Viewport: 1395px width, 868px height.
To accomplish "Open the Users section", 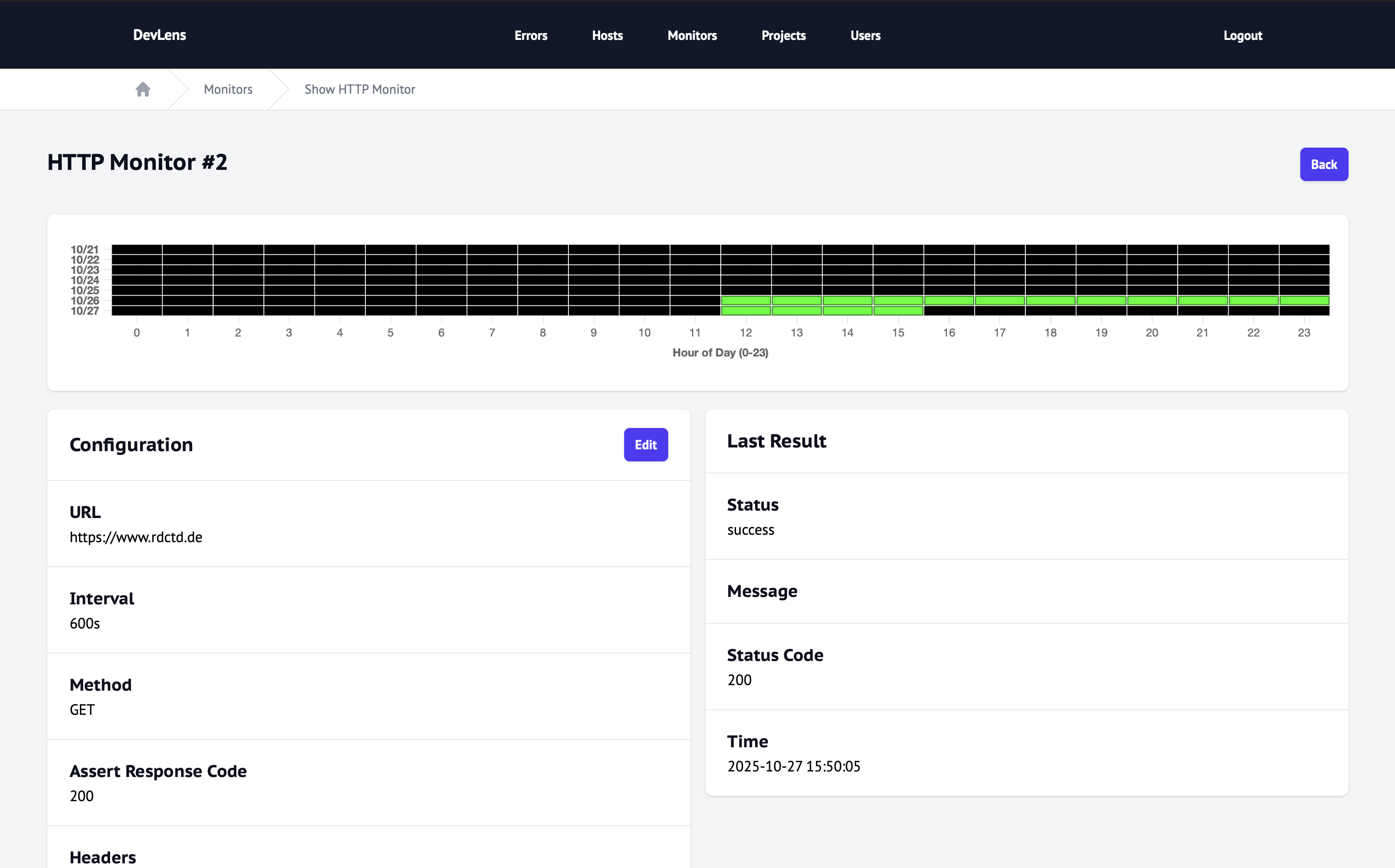I will tap(865, 35).
